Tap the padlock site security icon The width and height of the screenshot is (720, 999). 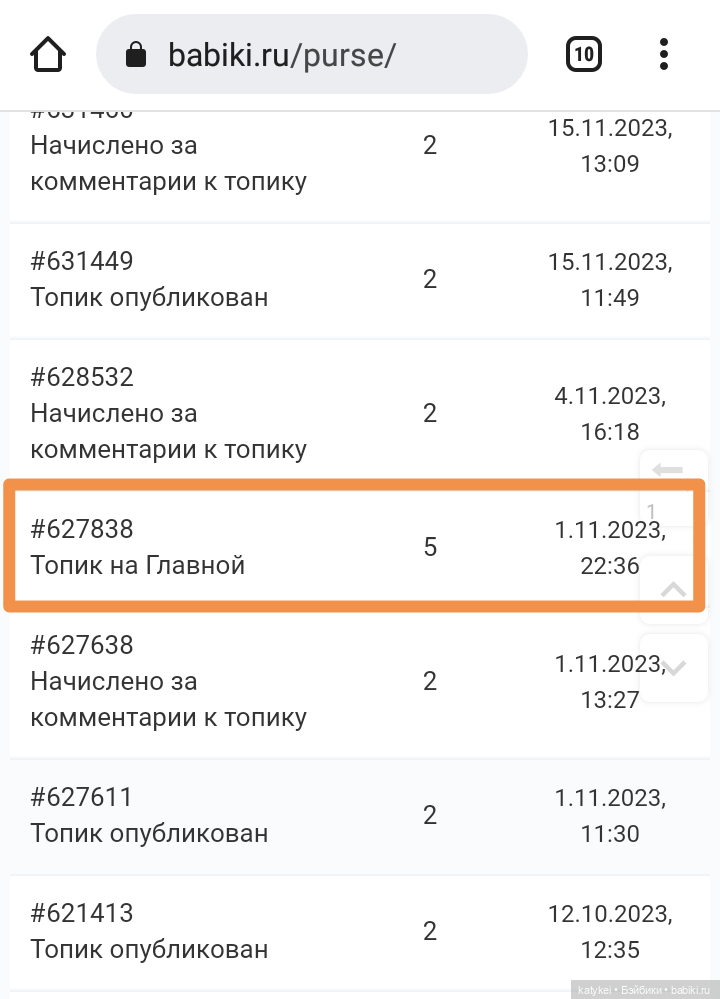click(x=136, y=54)
